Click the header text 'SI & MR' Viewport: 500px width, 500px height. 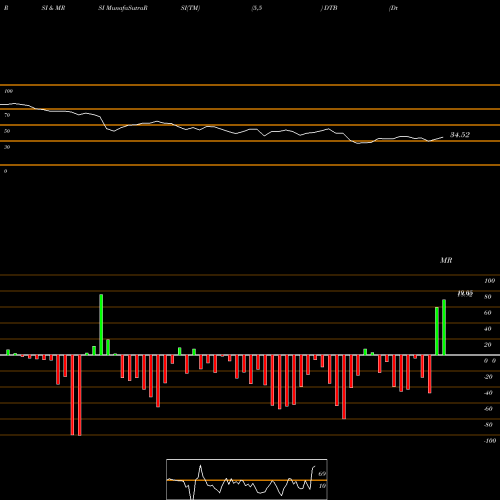tap(53, 8)
